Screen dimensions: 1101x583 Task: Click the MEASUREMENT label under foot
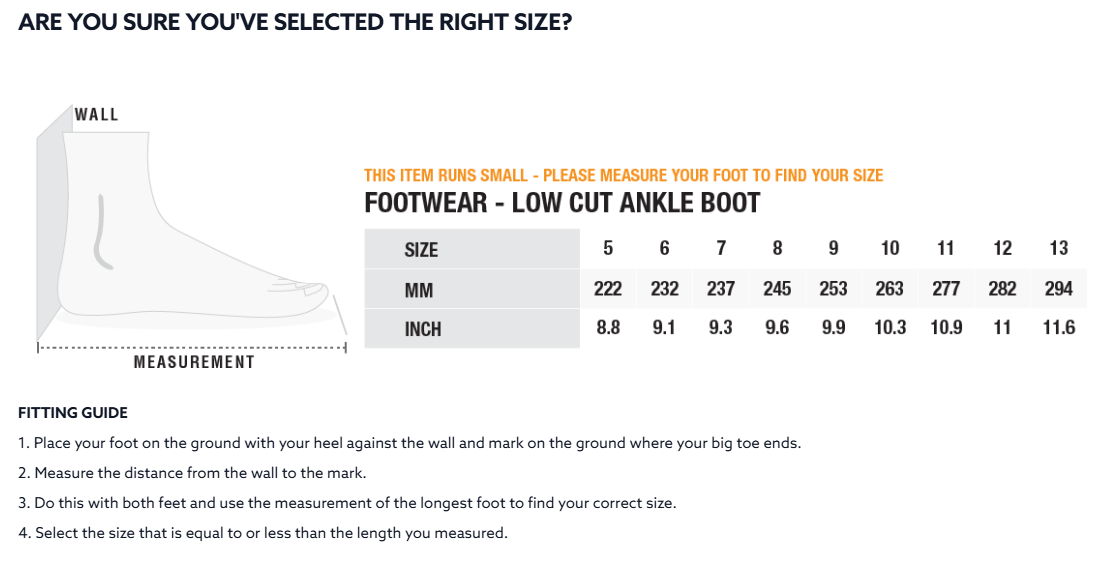(x=194, y=362)
